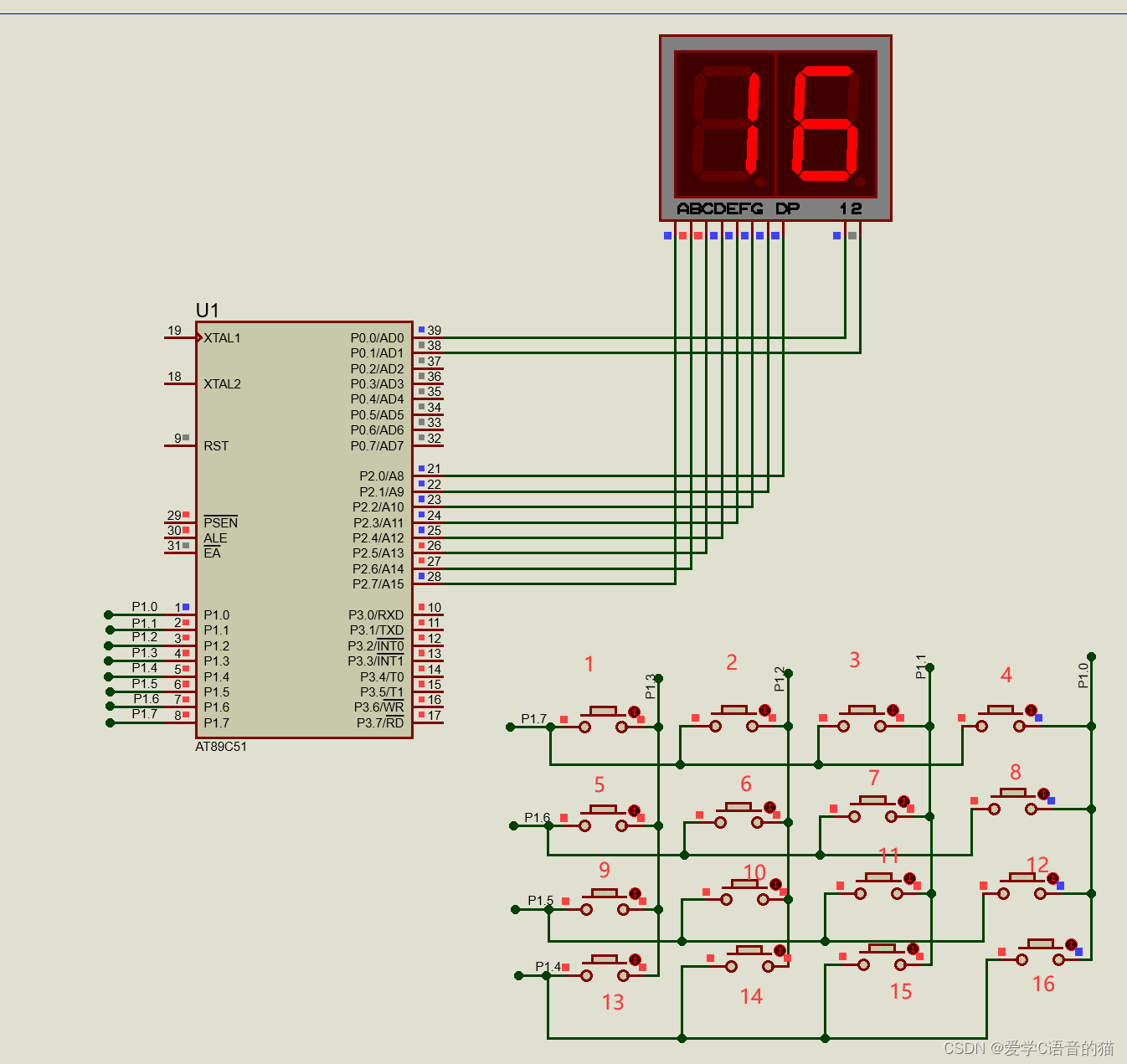Click the vertical P1.0 keypad column label
The height and width of the screenshot is (1064, 1127).
tap(1083, 676)
